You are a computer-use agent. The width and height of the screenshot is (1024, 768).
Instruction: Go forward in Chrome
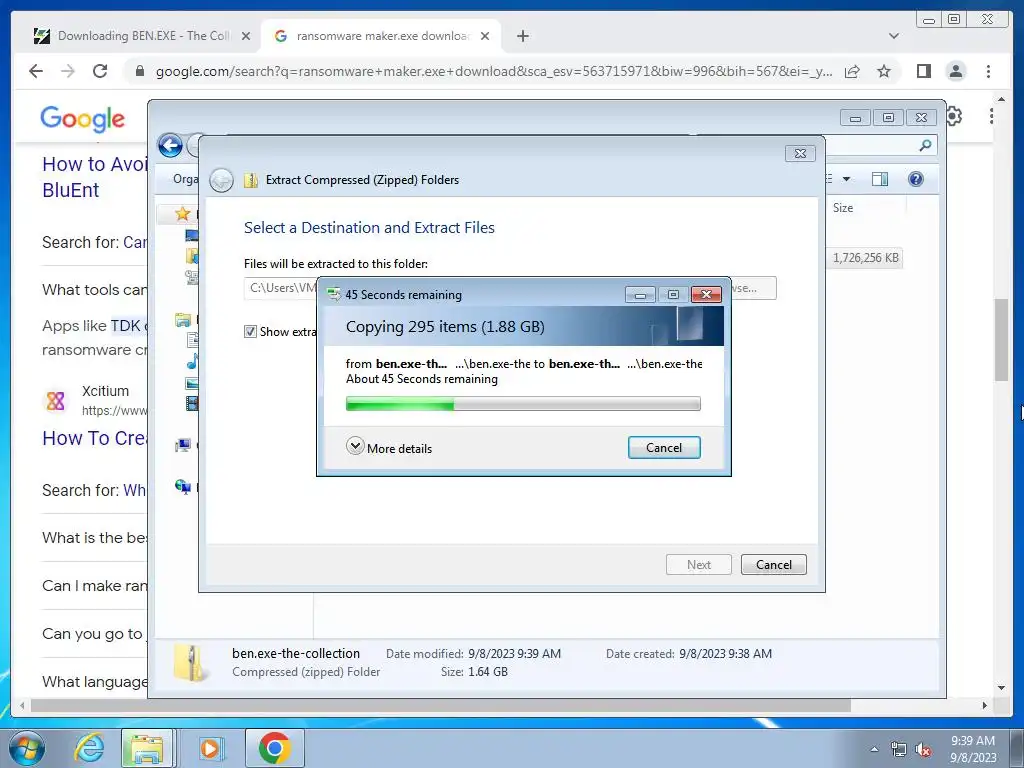pos(68,71)
